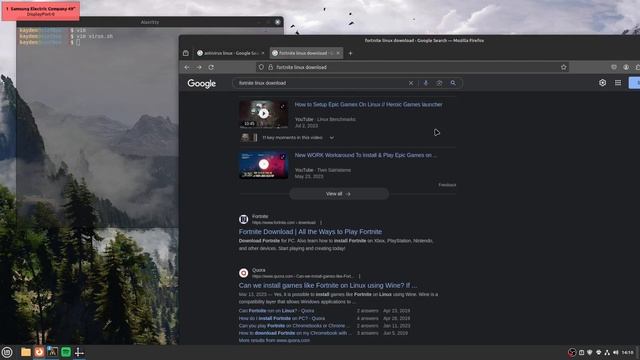Click the Quora site favicon

point(244,273)
